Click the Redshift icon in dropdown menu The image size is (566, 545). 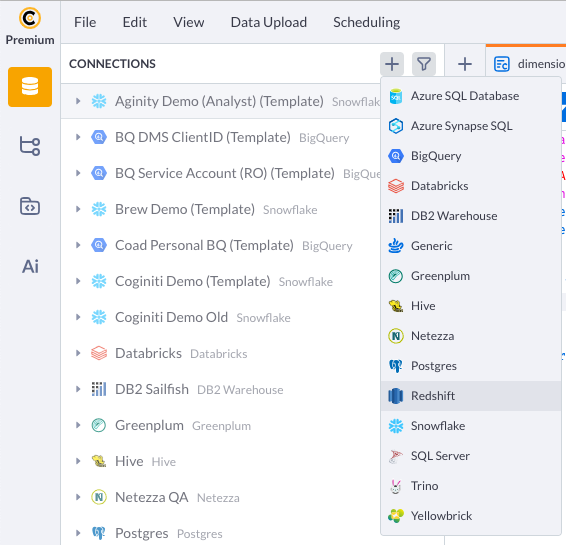(396, 396)
